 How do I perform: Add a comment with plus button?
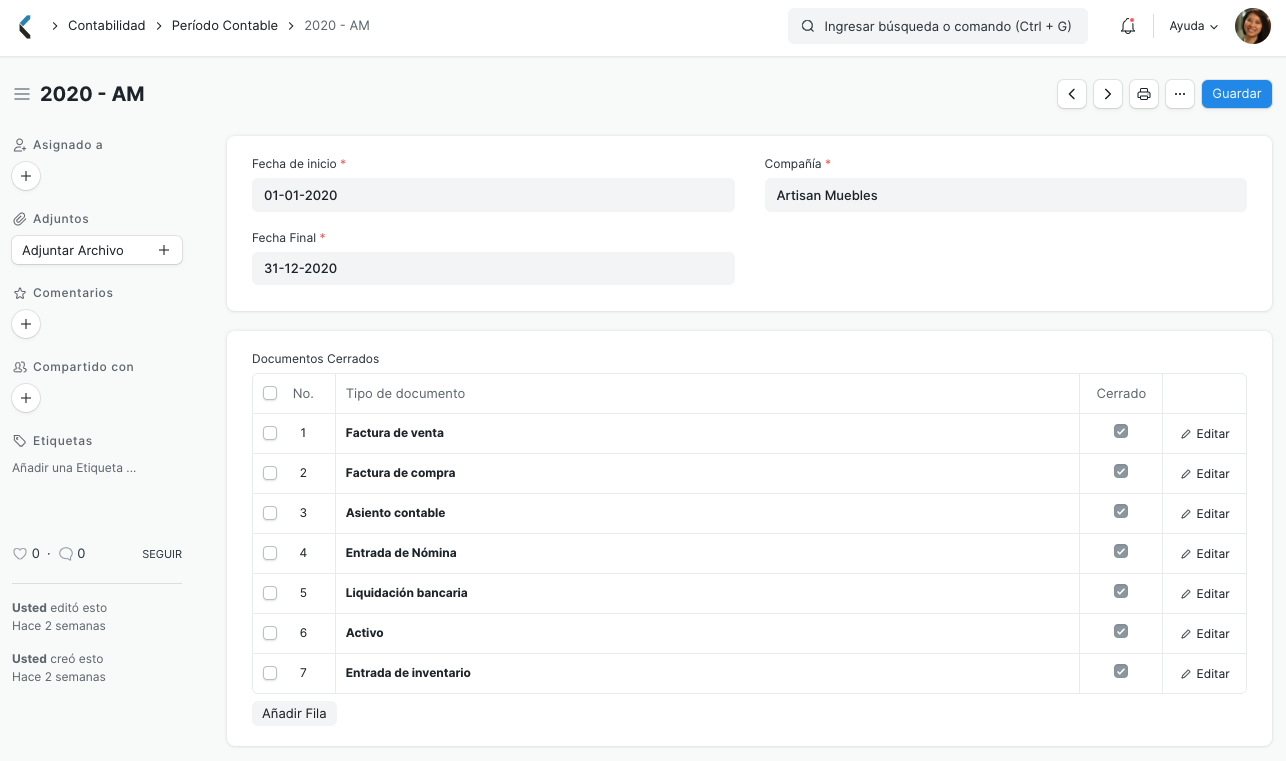pos(26,324)
